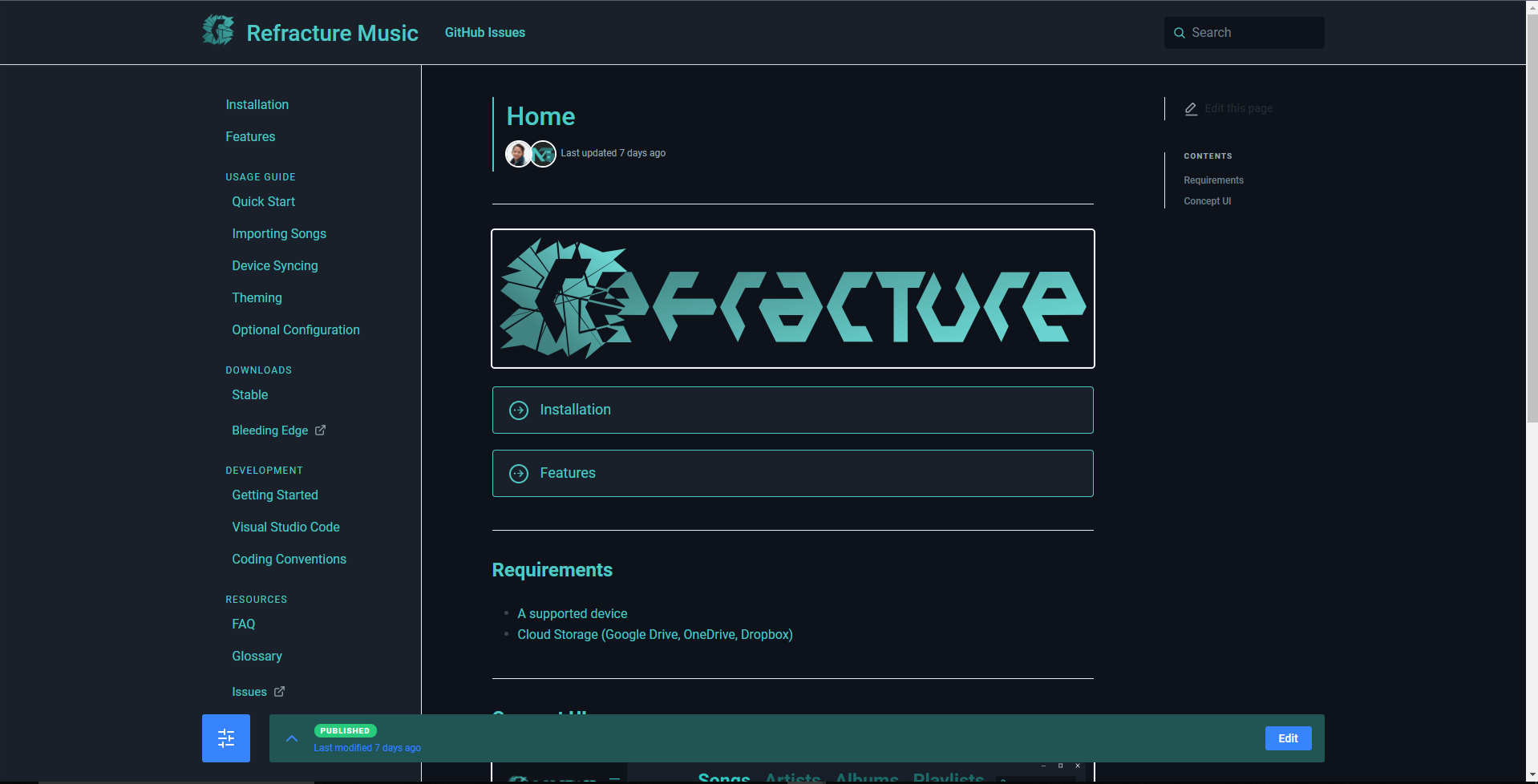The width and height of the screenshot is (1538, 784).
Task: Click scrollbar down arrow
Action: [1532, 777]
